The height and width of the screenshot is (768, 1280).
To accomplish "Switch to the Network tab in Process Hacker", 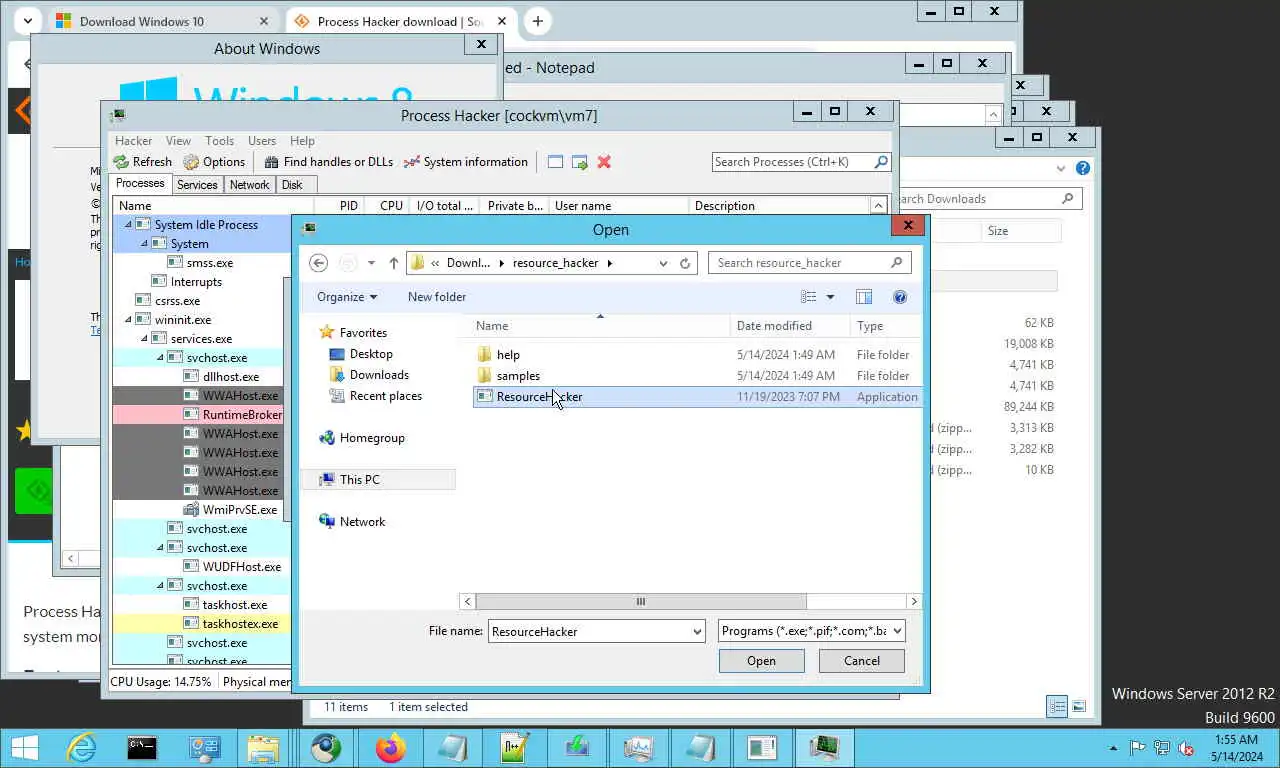I will pos(249,184).
